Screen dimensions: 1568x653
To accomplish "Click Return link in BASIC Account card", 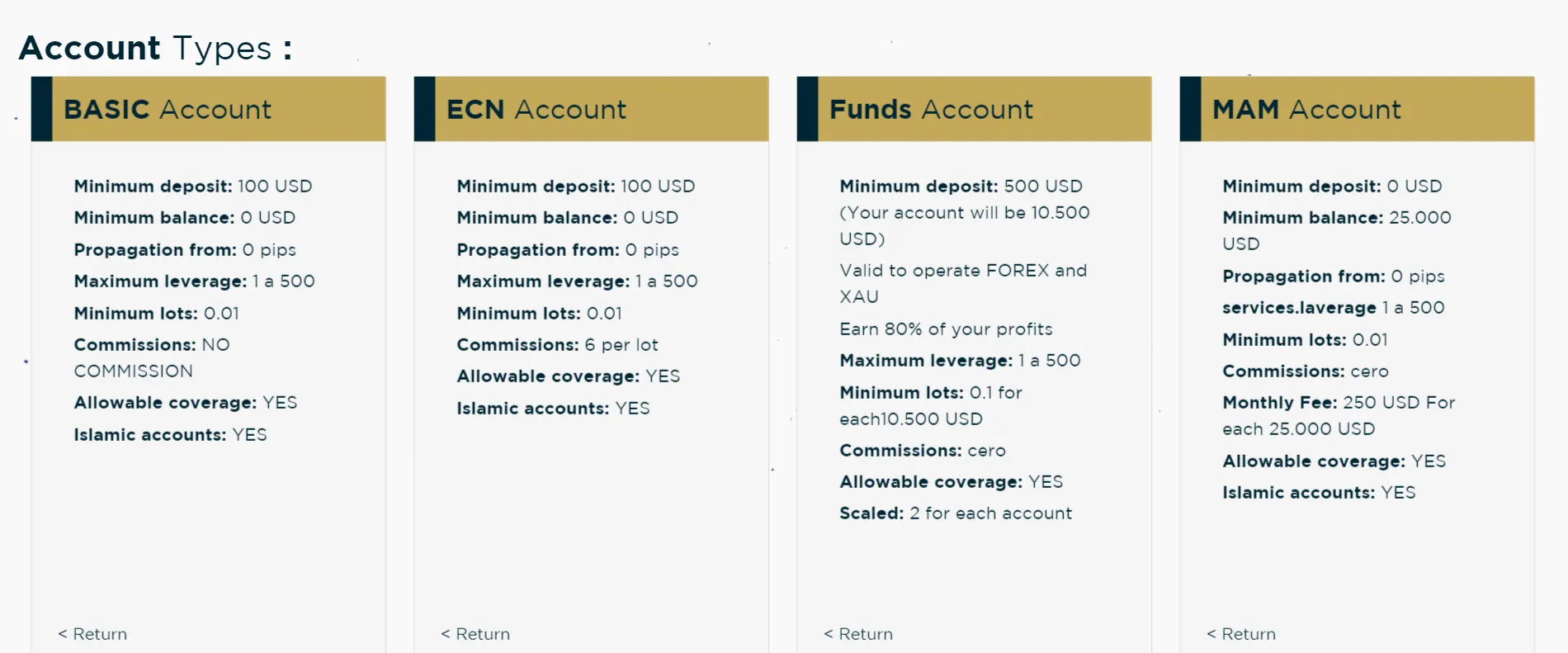I will click(92, 634).
